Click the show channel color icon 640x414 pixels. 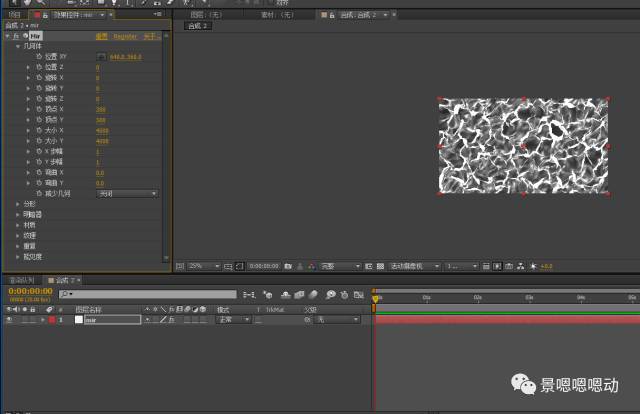(x=312, y=266)
